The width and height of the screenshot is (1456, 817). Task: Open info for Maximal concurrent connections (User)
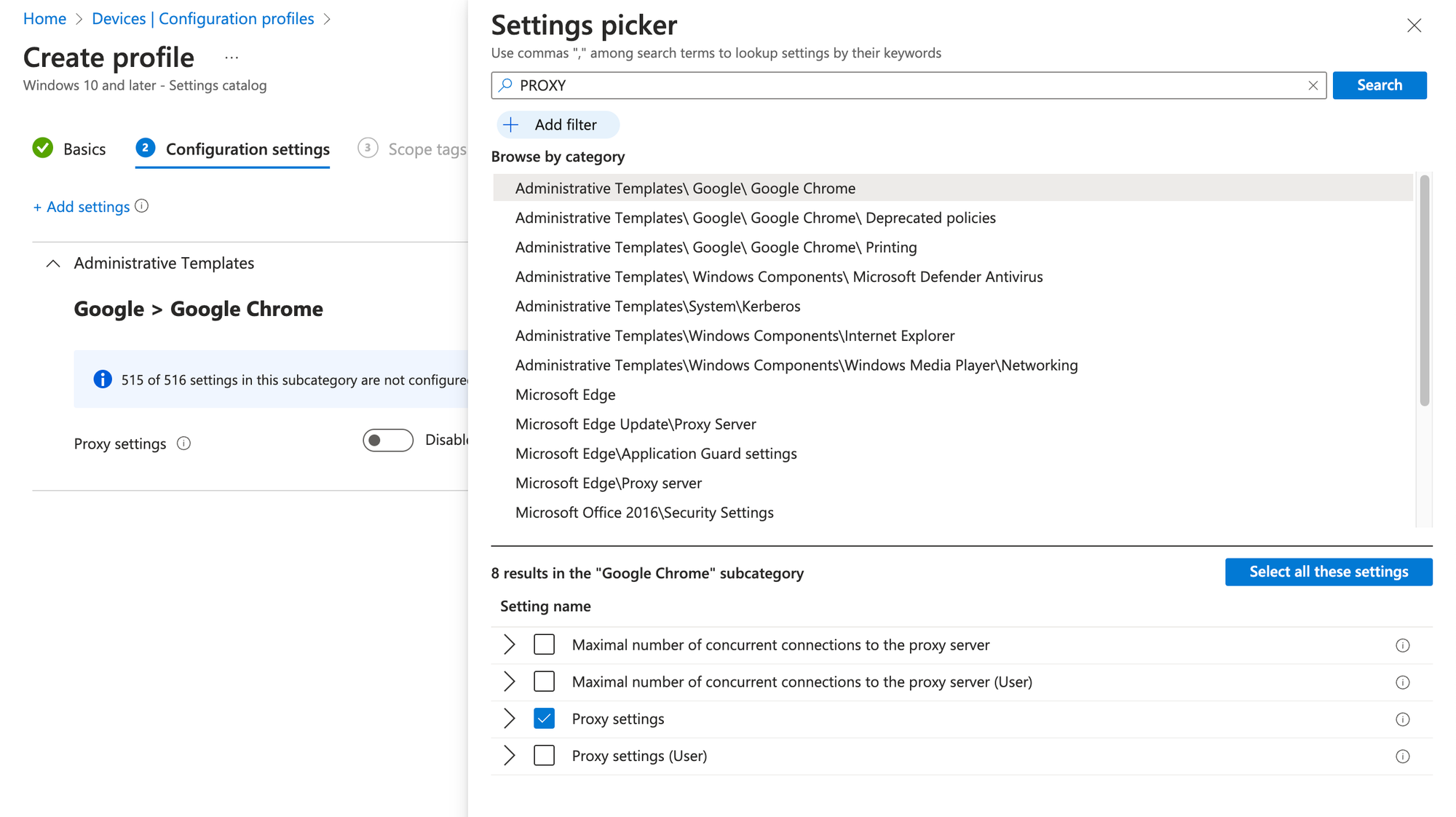coord(1402,682)
